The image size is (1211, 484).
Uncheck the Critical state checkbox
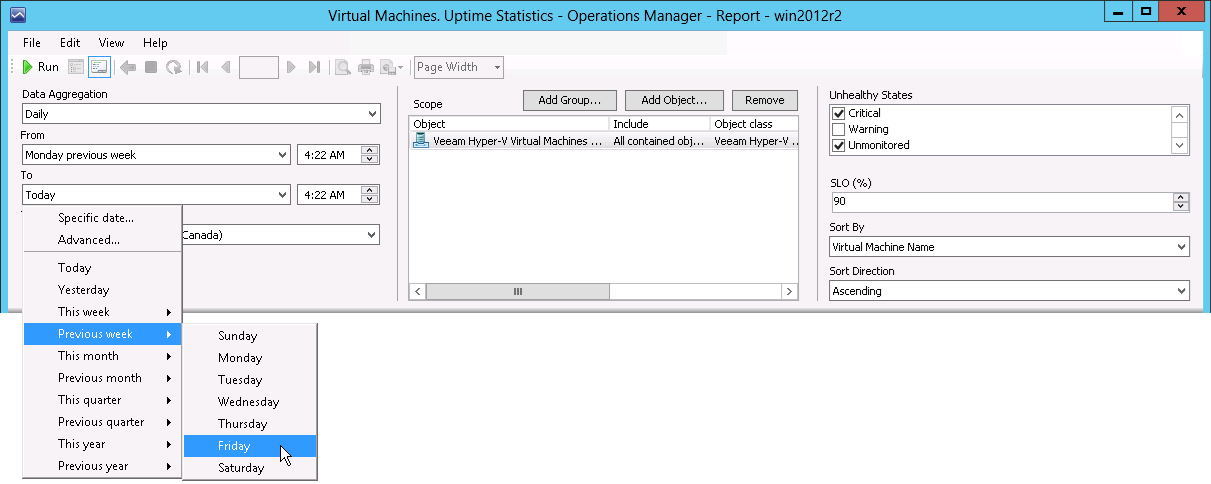(x=839, y=114)
